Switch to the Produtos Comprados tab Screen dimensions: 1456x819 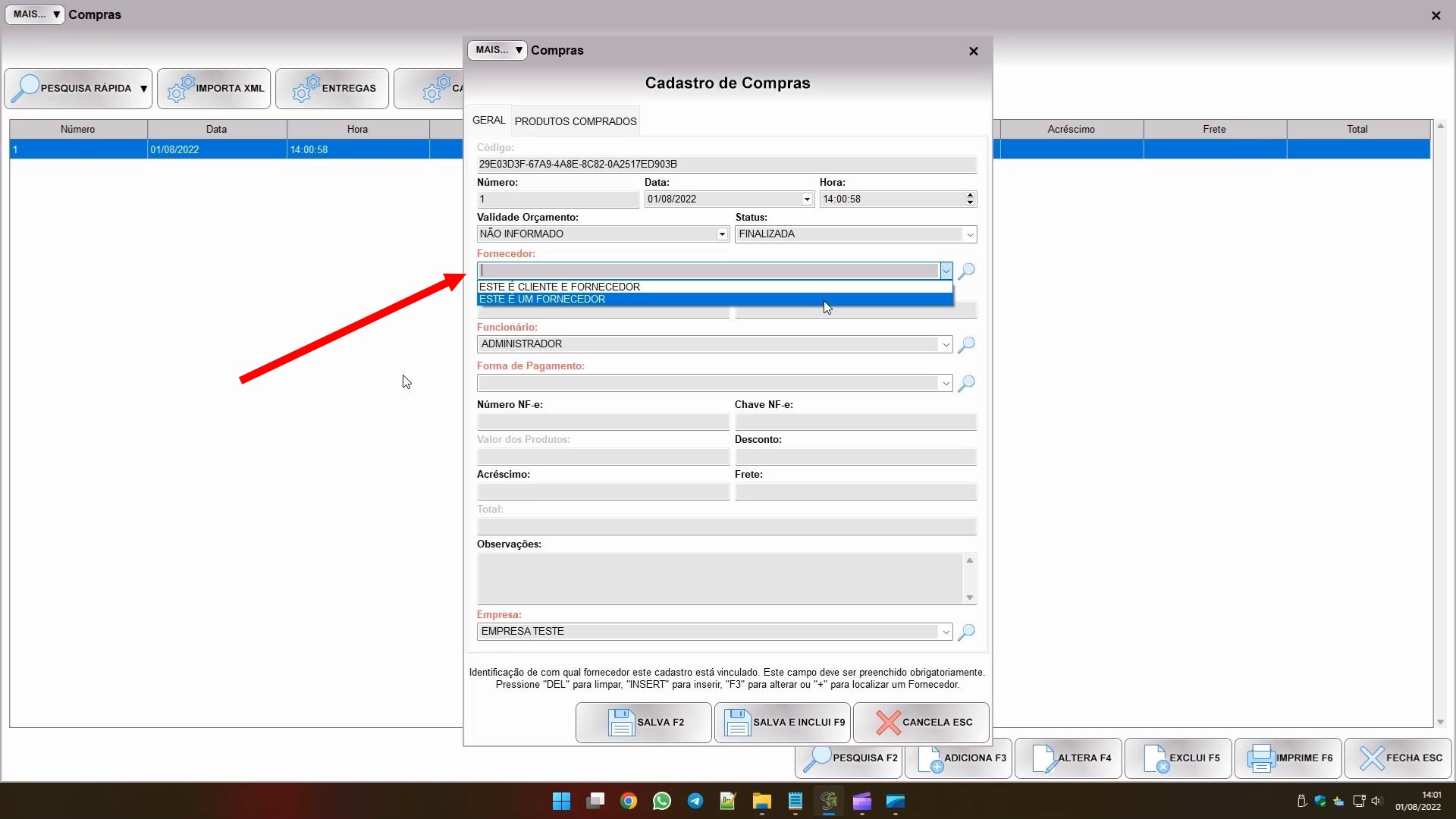(576, 121)
